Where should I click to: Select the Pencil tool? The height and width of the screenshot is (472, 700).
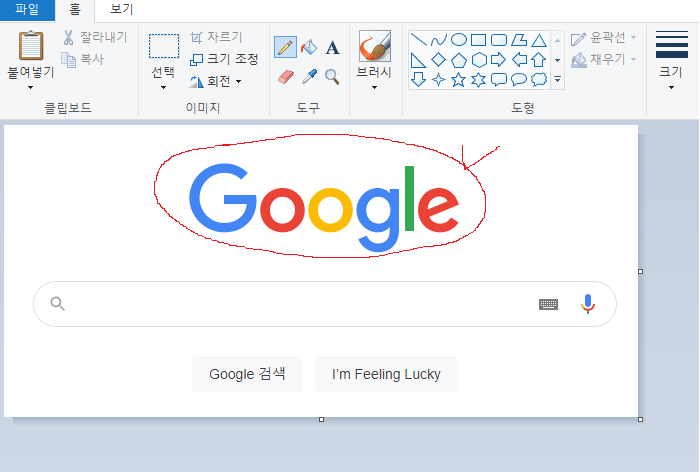[x=285, y=47]
